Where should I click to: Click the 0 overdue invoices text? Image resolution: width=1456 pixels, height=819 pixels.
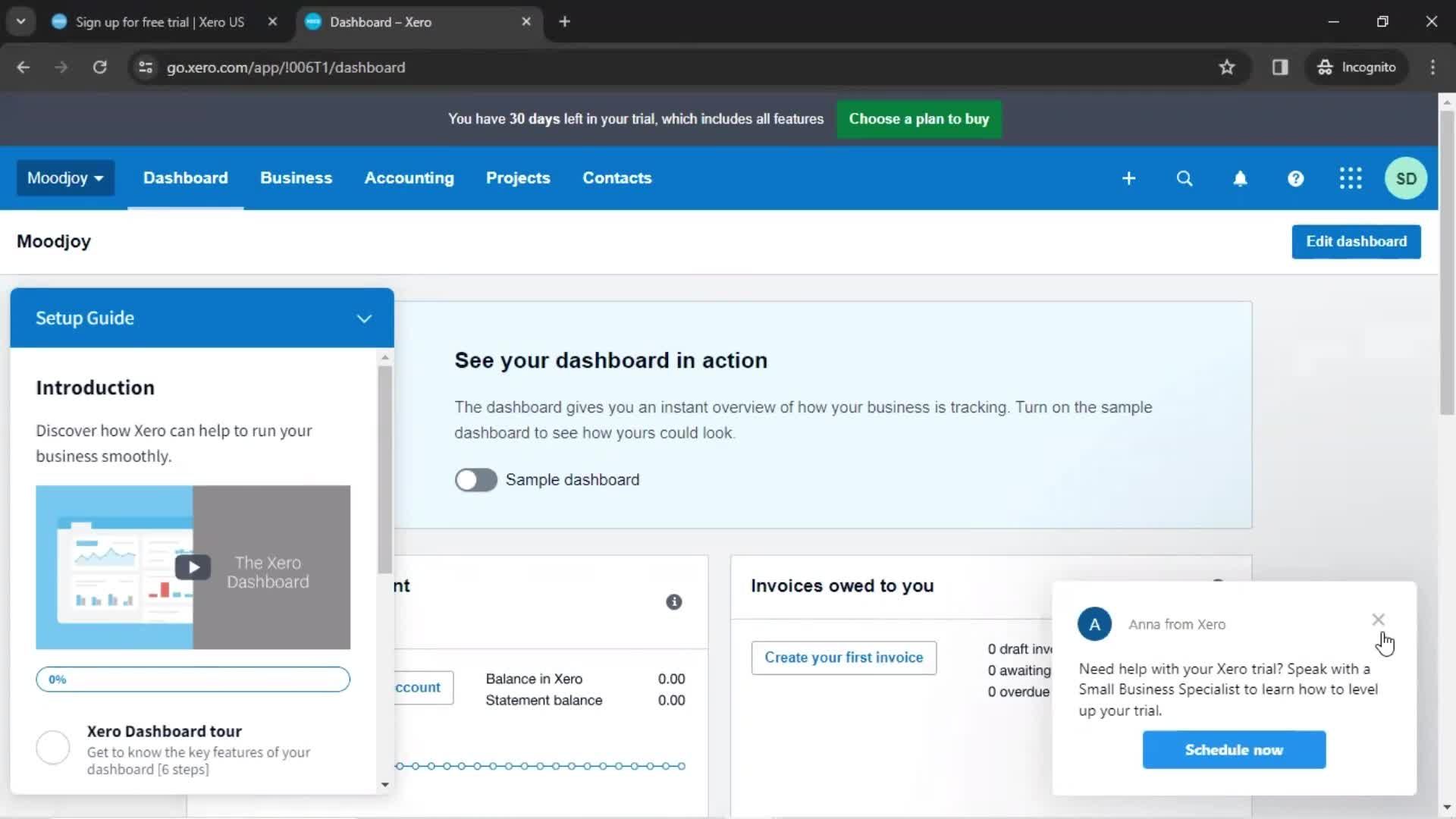pyautogui.click(x=1018, y=692)
